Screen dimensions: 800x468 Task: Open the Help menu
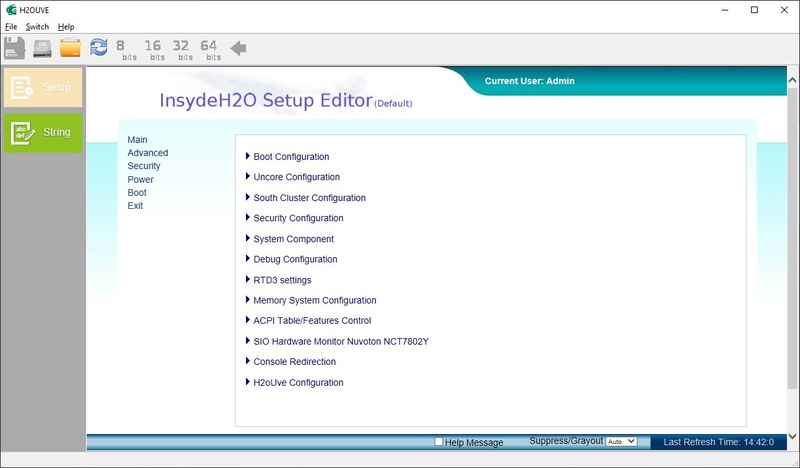pyautogui.click(x=66, y=27)
